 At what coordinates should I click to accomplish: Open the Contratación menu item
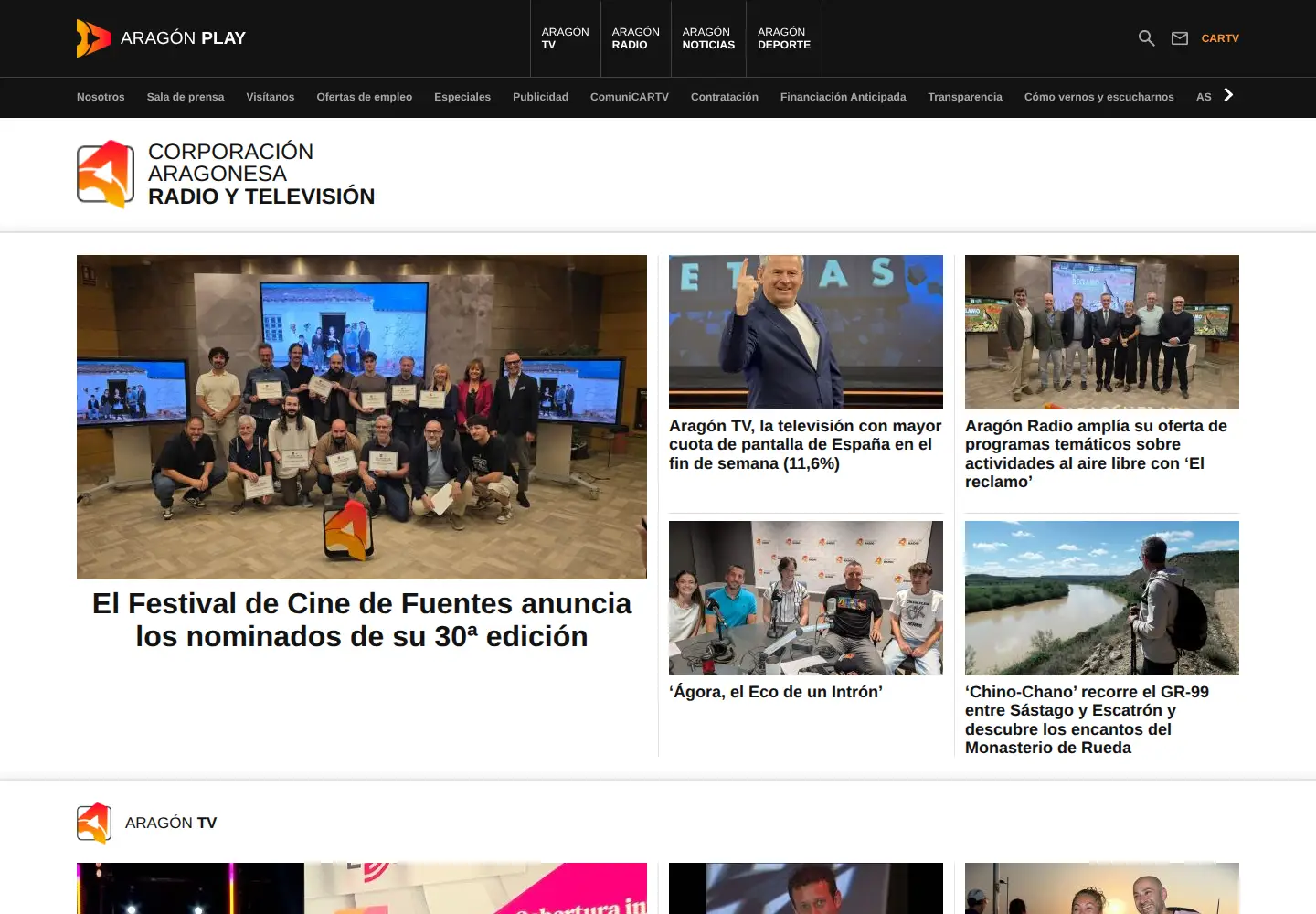(x=725, y=97)
